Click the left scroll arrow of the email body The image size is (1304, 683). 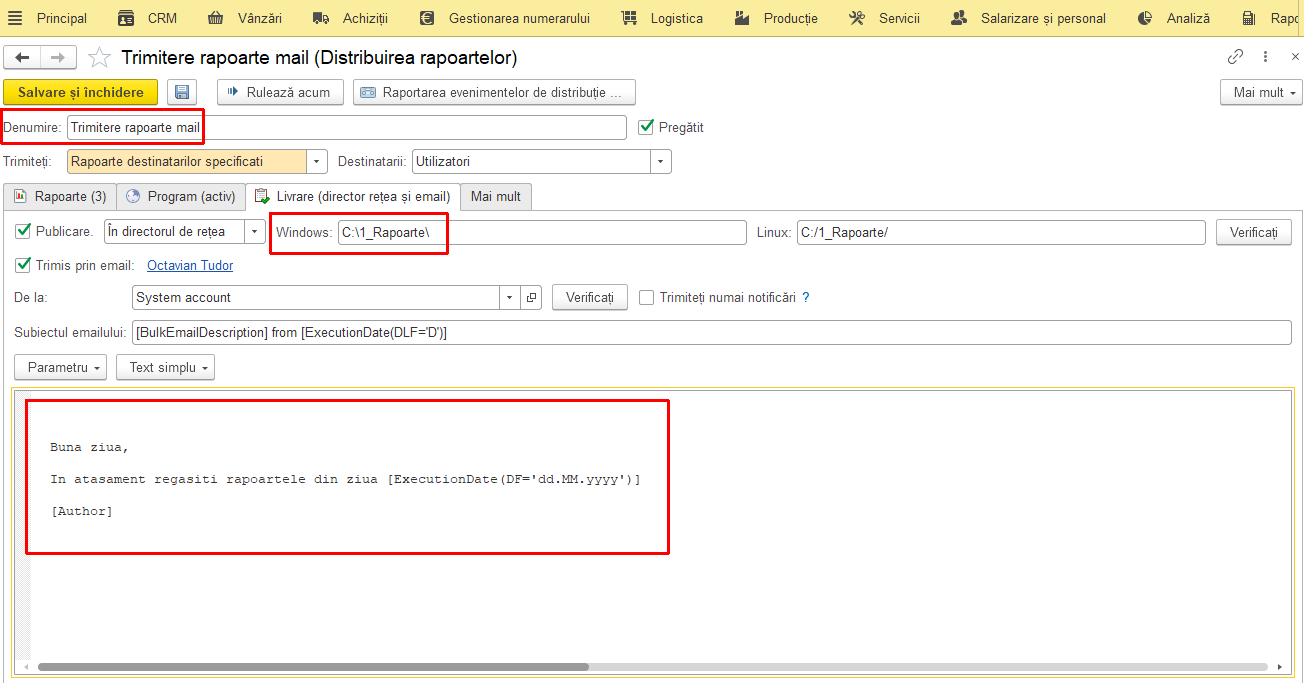click(x=27, y=667)
